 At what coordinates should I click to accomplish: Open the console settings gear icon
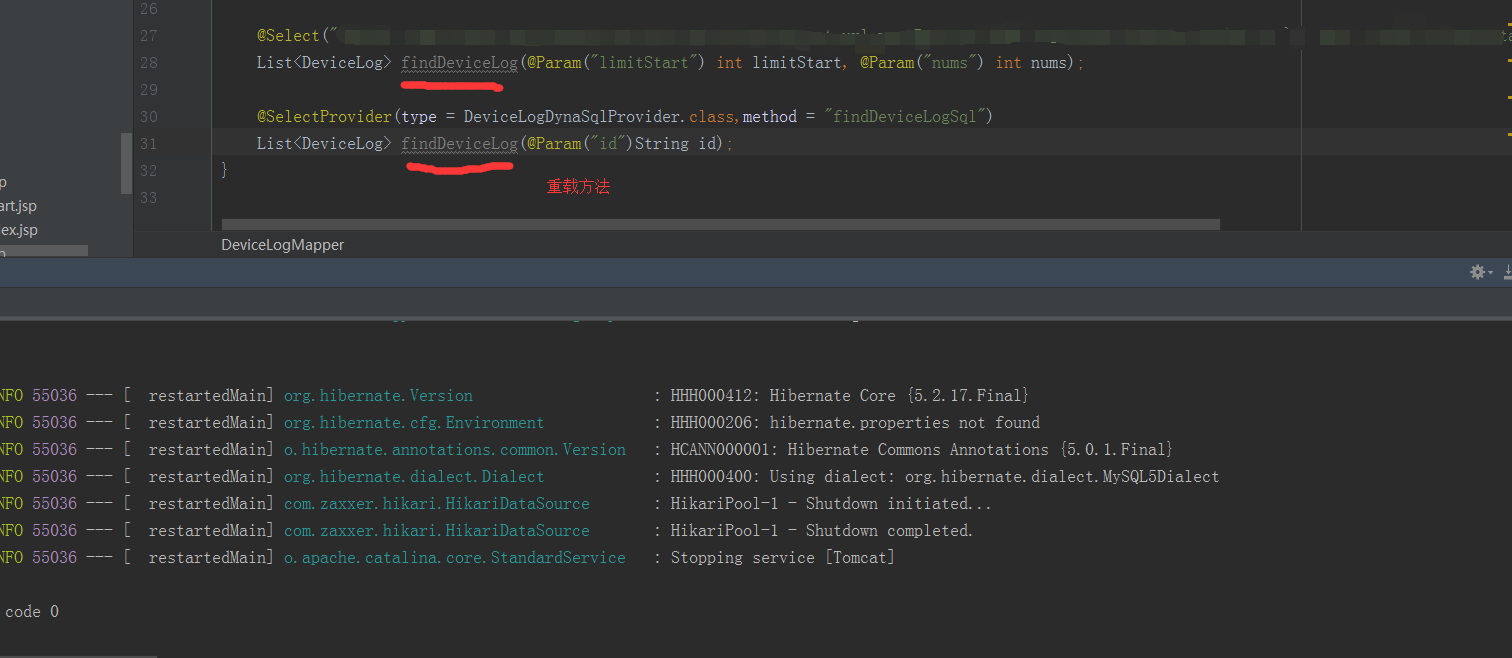tap(1476, 271)
